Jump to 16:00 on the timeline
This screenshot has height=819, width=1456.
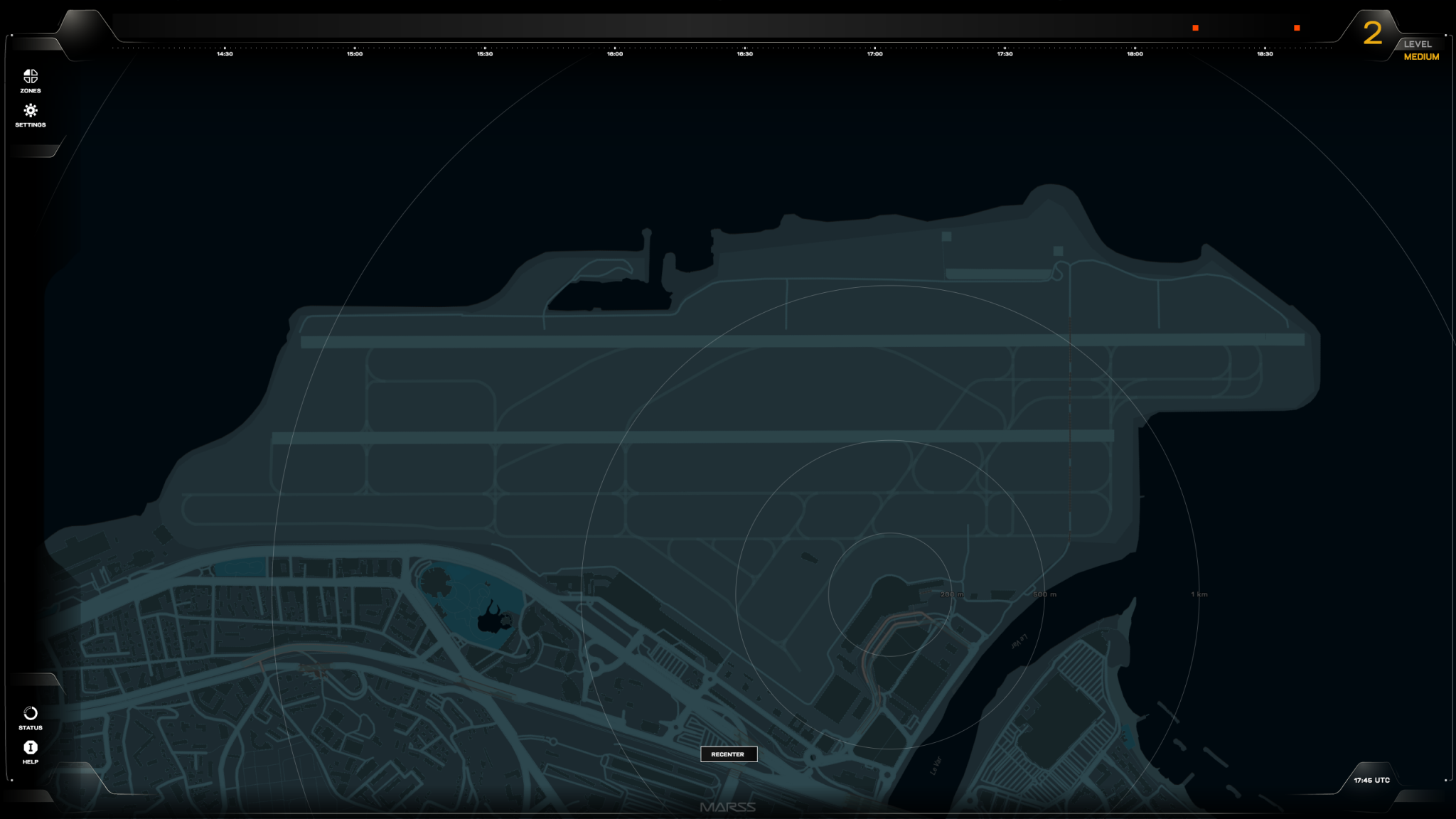(615, 53)
